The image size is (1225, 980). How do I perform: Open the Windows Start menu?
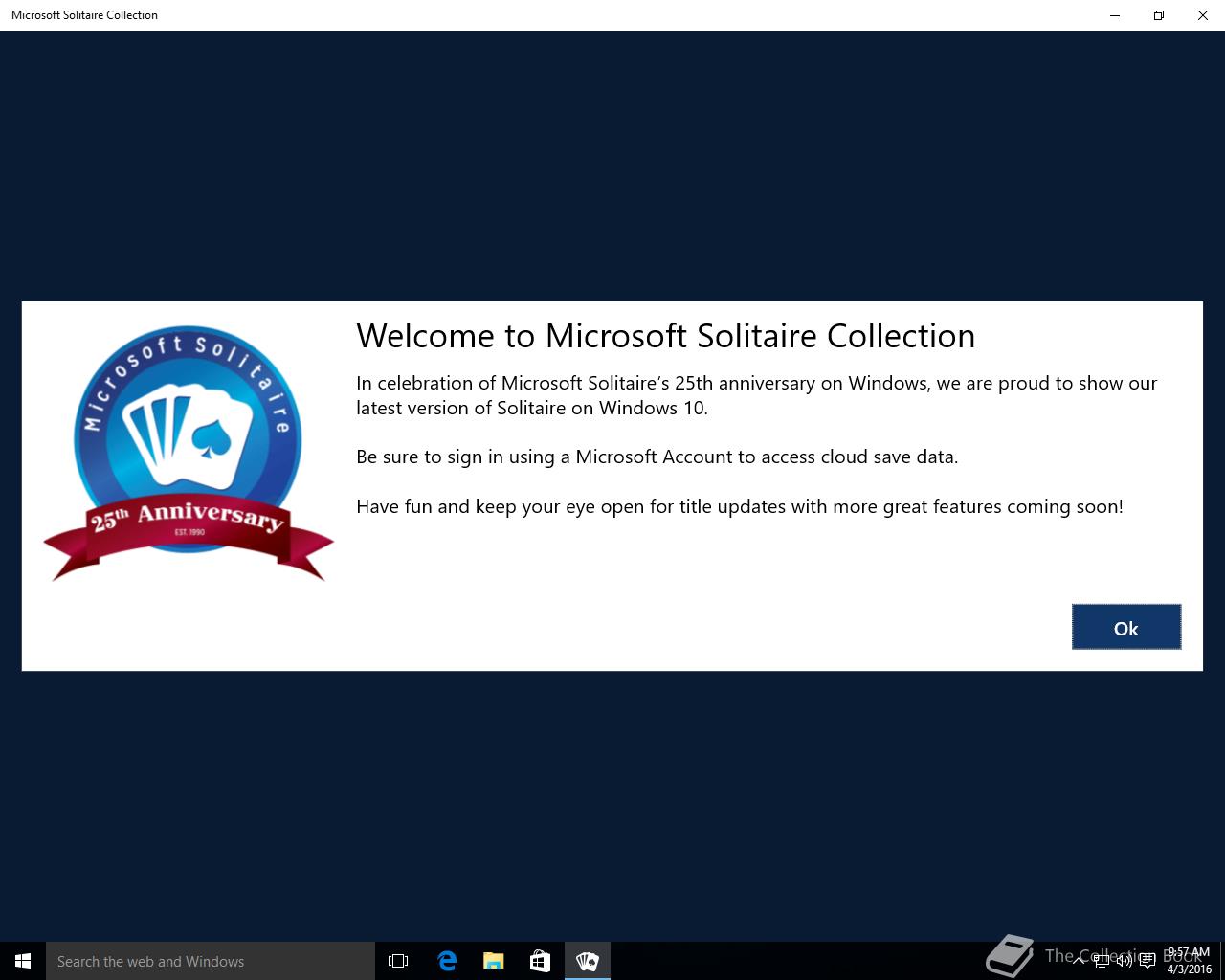click(x=23, y=961)
